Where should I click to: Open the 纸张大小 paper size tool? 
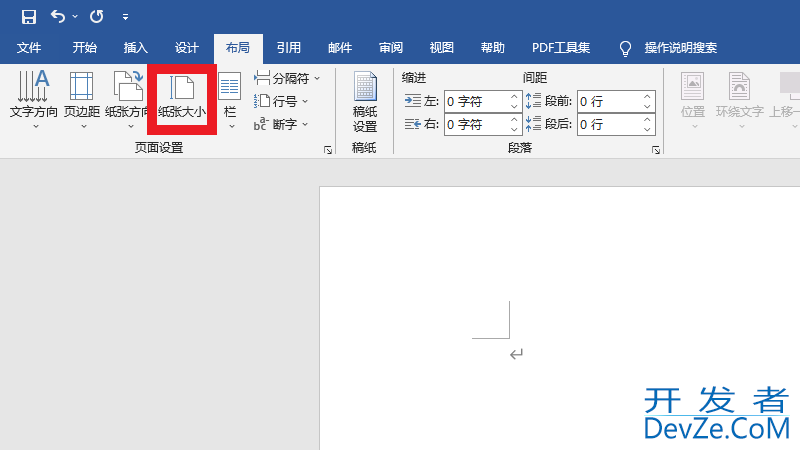(182, 99)
